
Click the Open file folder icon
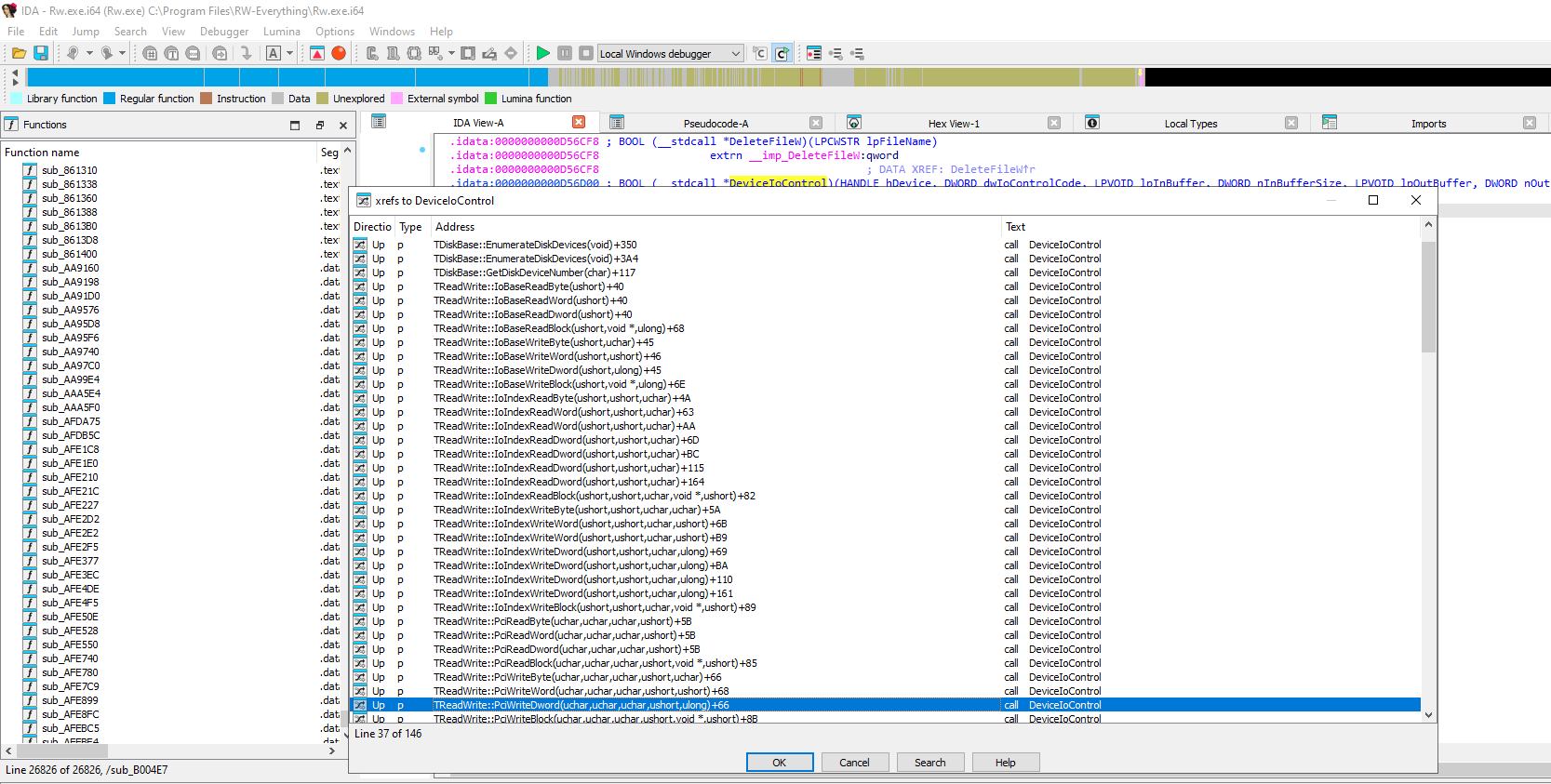19,54
